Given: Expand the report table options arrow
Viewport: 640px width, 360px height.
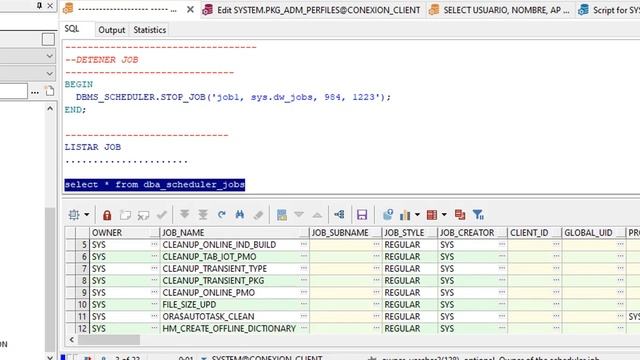Looking at the screenshot, I should 444,215.
